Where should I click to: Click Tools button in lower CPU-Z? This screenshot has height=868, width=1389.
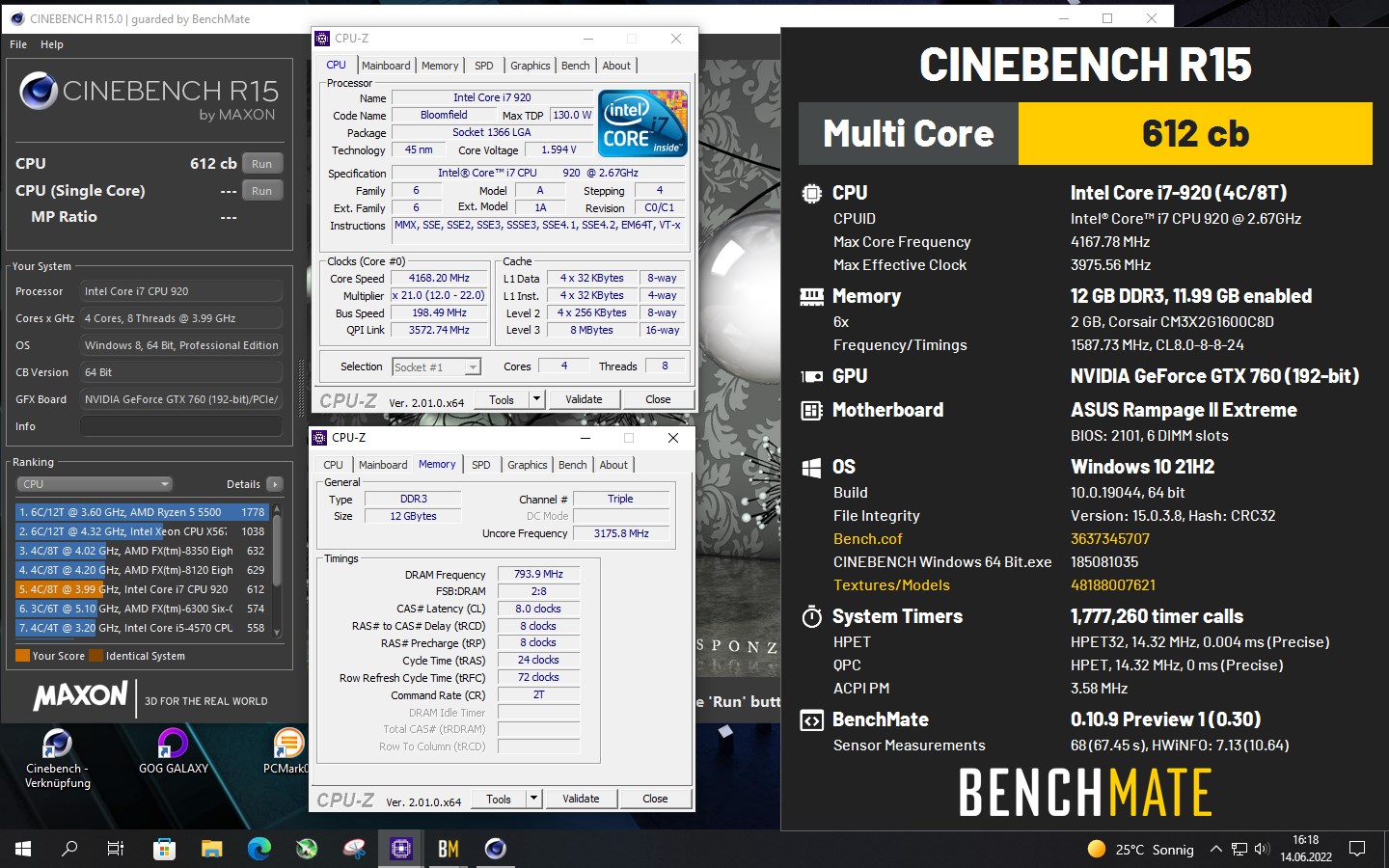click(x=499, y=799)
